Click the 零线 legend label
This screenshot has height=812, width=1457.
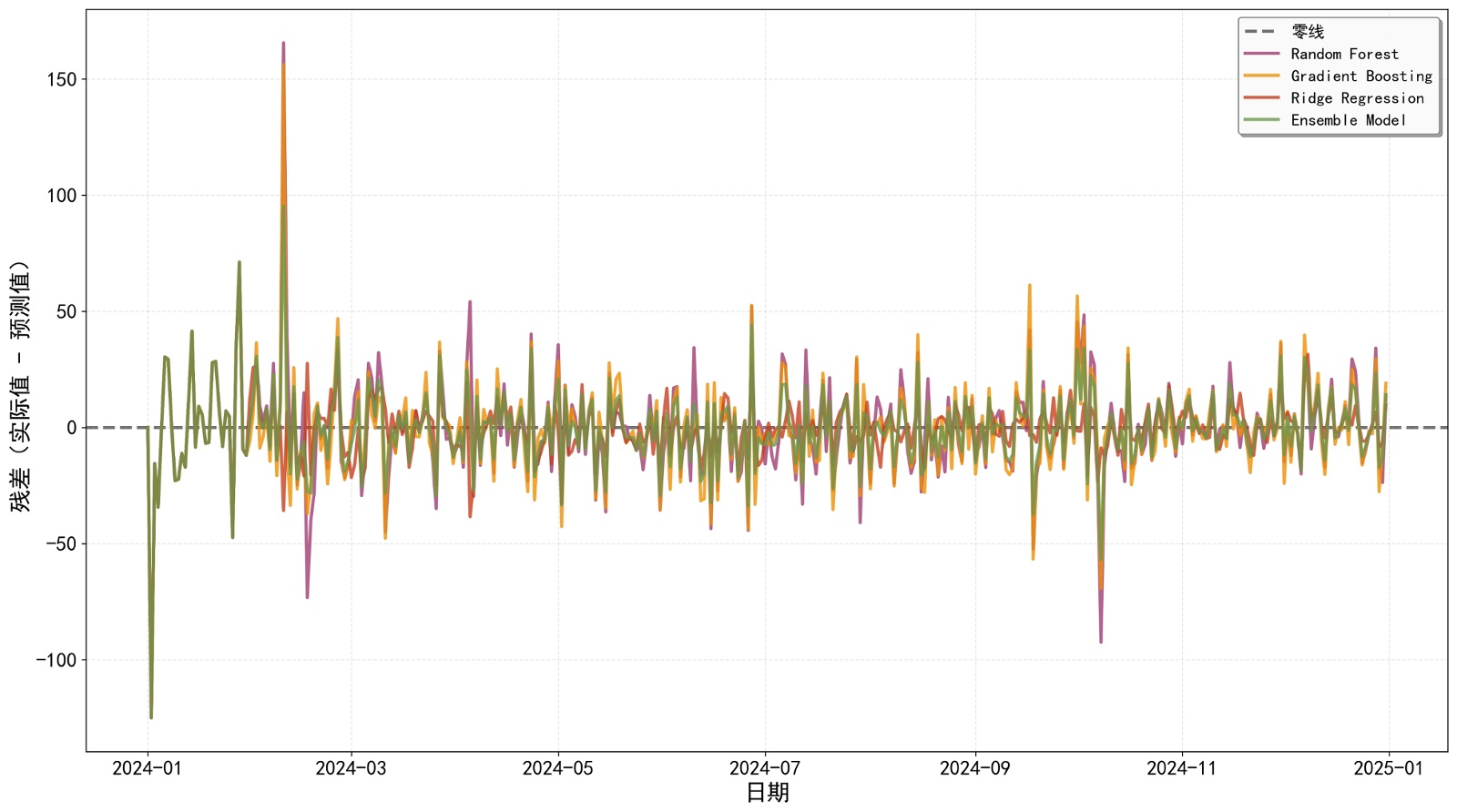click(1308, 32)
